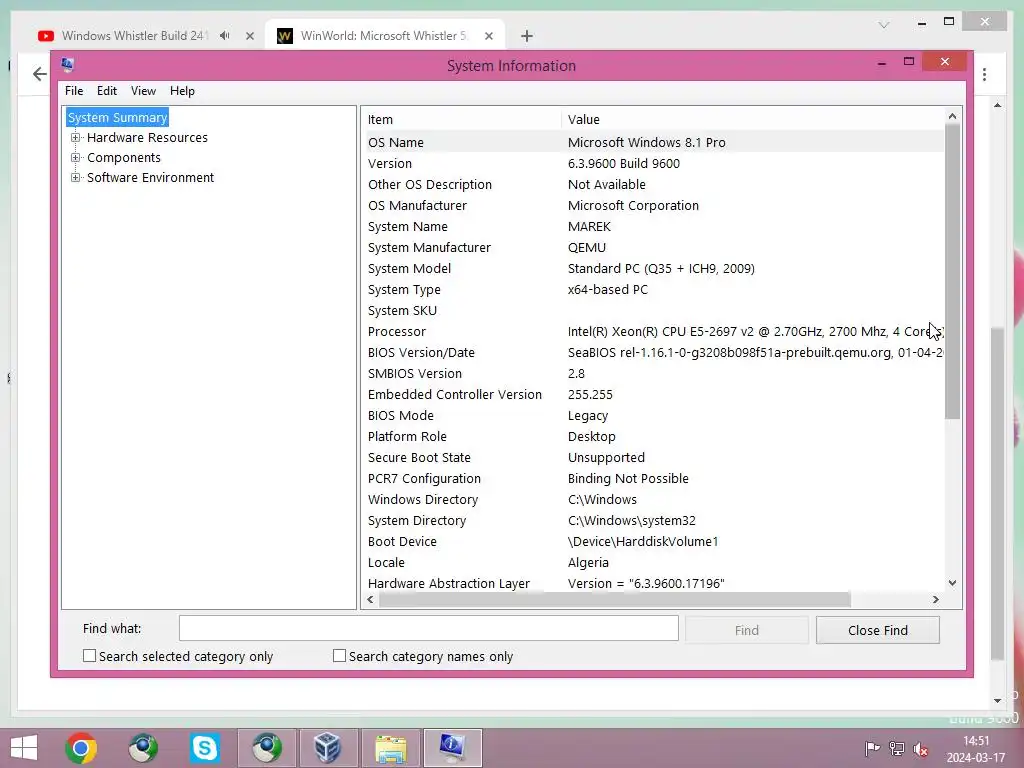Screen dimensions: 1024x768
Task: Select value C:\Windows\system32
Action: point(632,520)
